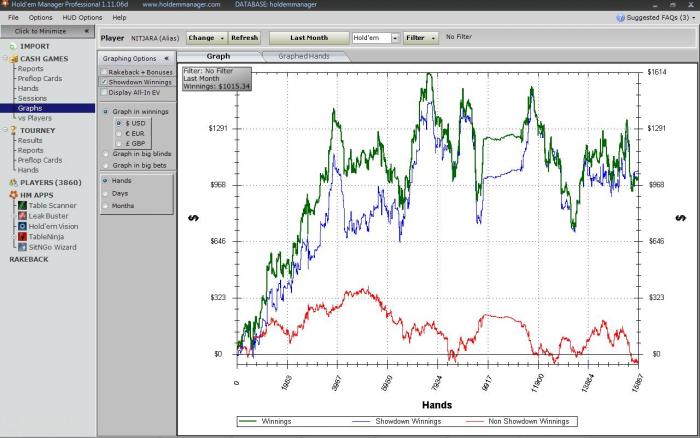Click the Winnings $1015.34 summary box

click(217, 79)
